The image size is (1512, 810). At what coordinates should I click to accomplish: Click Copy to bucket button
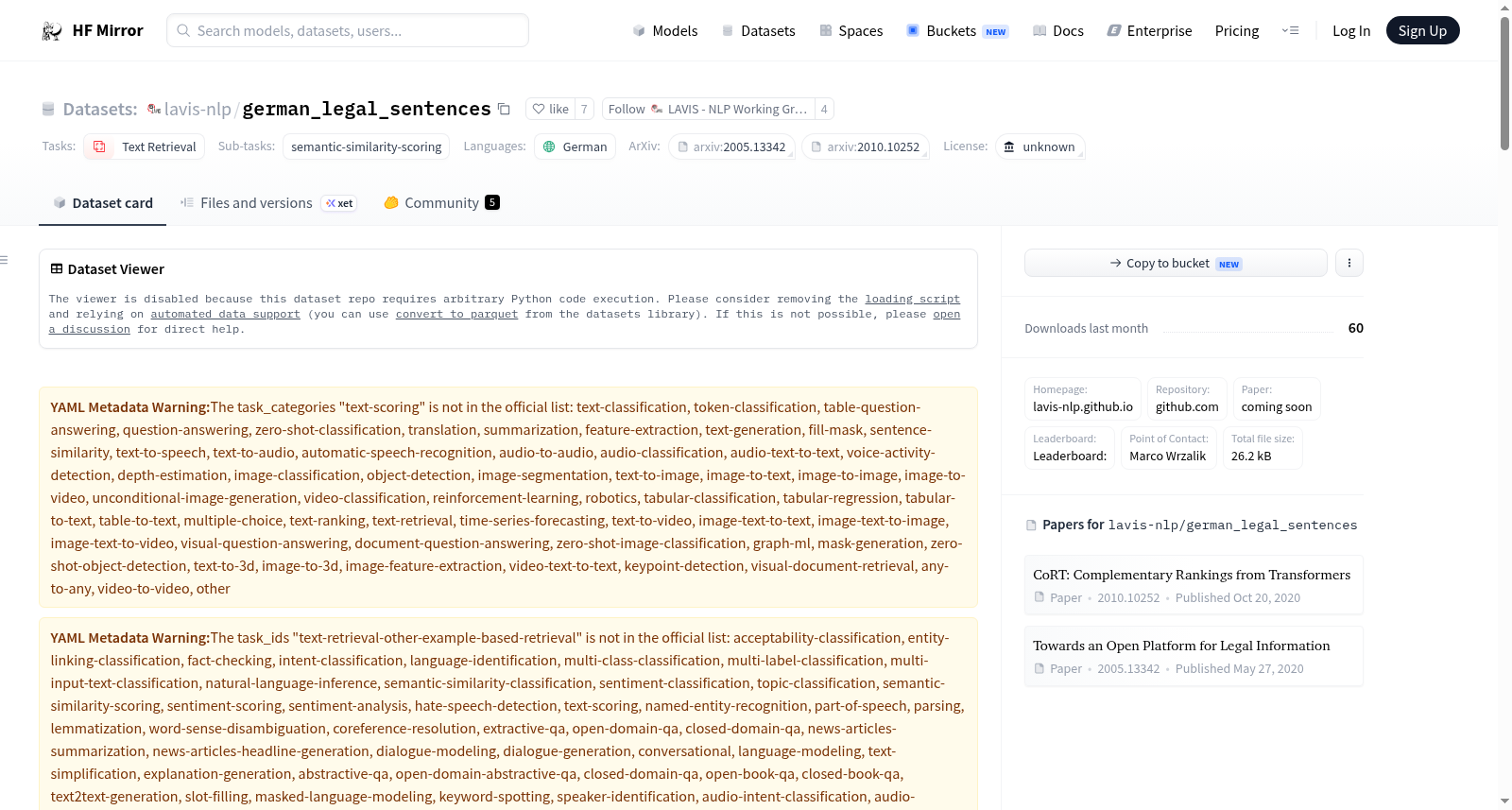pos(1176,263)
